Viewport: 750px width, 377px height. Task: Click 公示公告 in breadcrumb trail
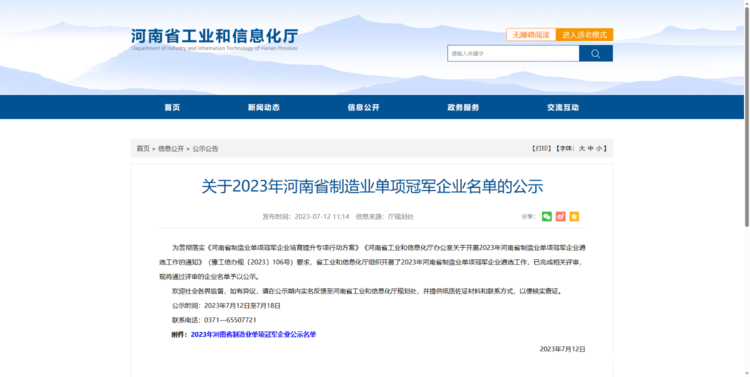pyautogui.click(x=205, y=149)
